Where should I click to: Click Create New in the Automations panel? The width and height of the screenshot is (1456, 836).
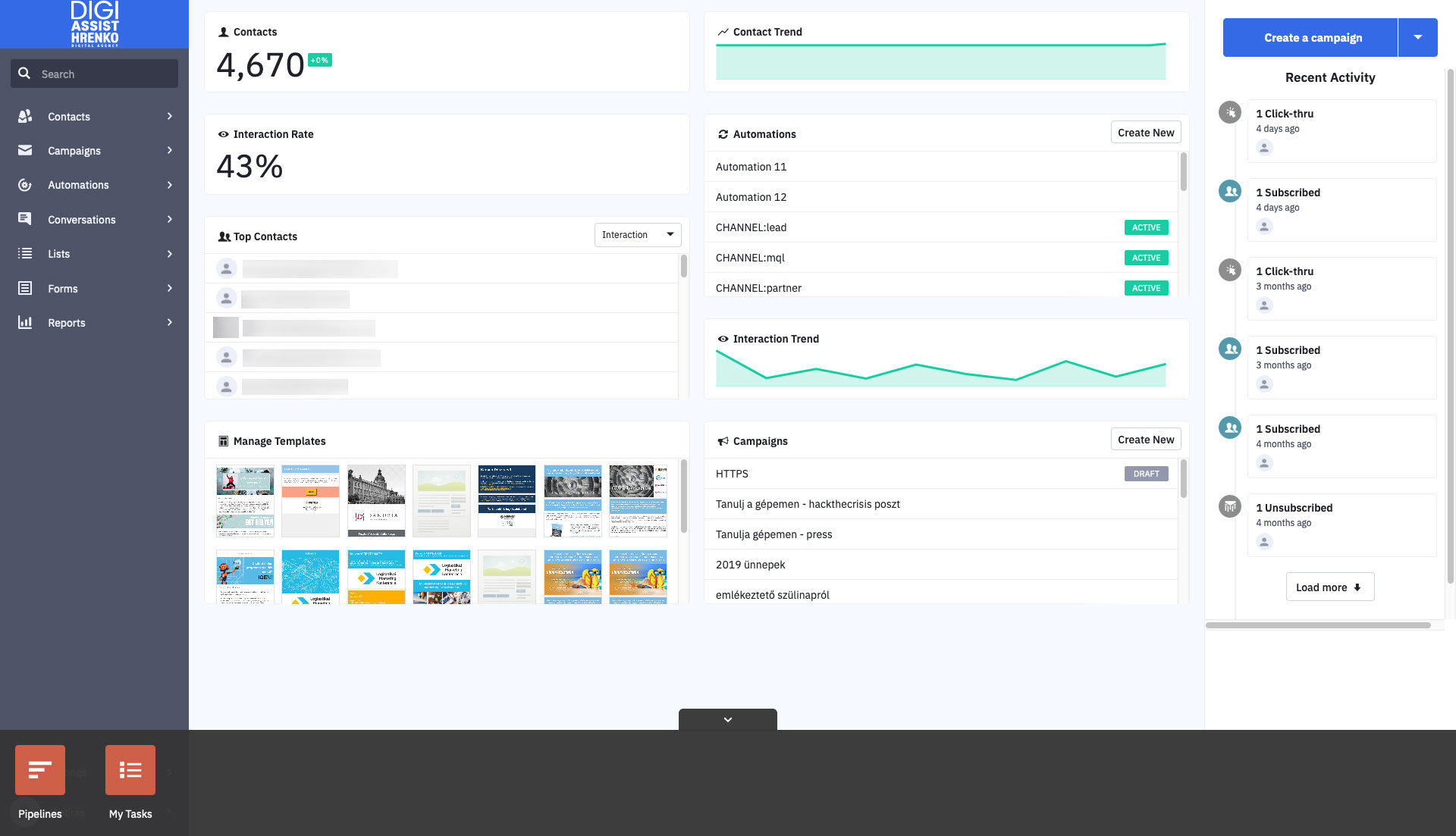(1145, 133)
